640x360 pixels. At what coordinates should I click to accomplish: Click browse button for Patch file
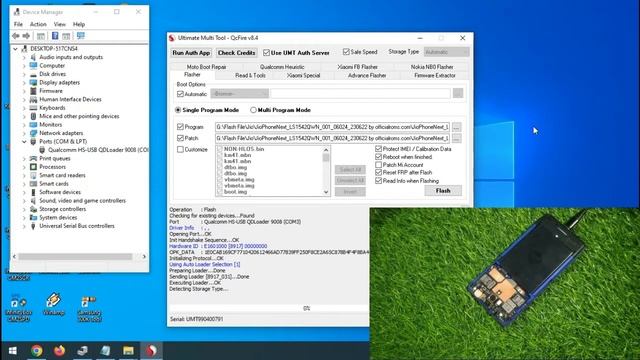(457, 138)
